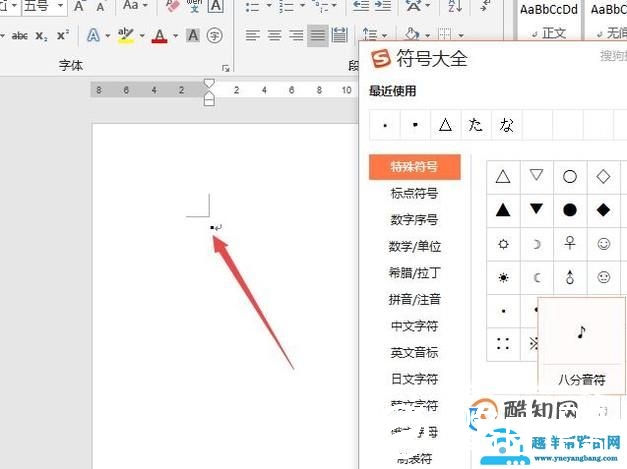Insert the hollow diamond ◇ symbol
The width and height of the screenshot is (627, 469).
pyautogui.click(x=603, y=176)
